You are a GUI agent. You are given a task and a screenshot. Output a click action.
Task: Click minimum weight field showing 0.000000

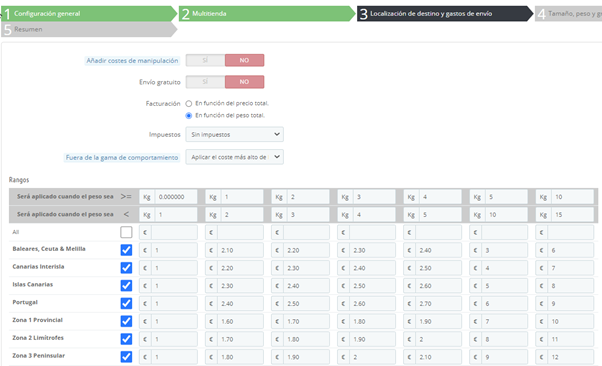point(176,197)
